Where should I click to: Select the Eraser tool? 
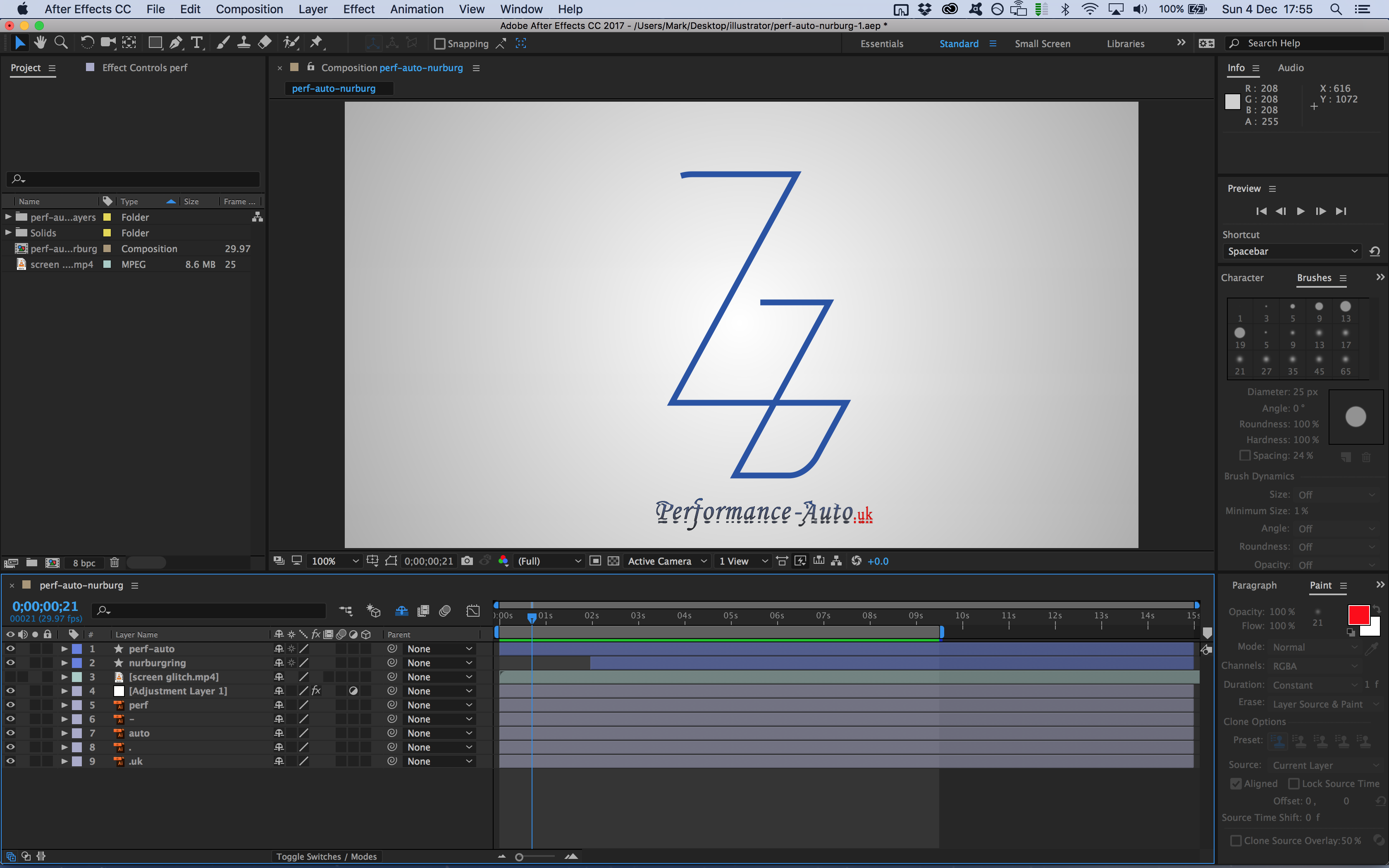(x=265, y=43)
